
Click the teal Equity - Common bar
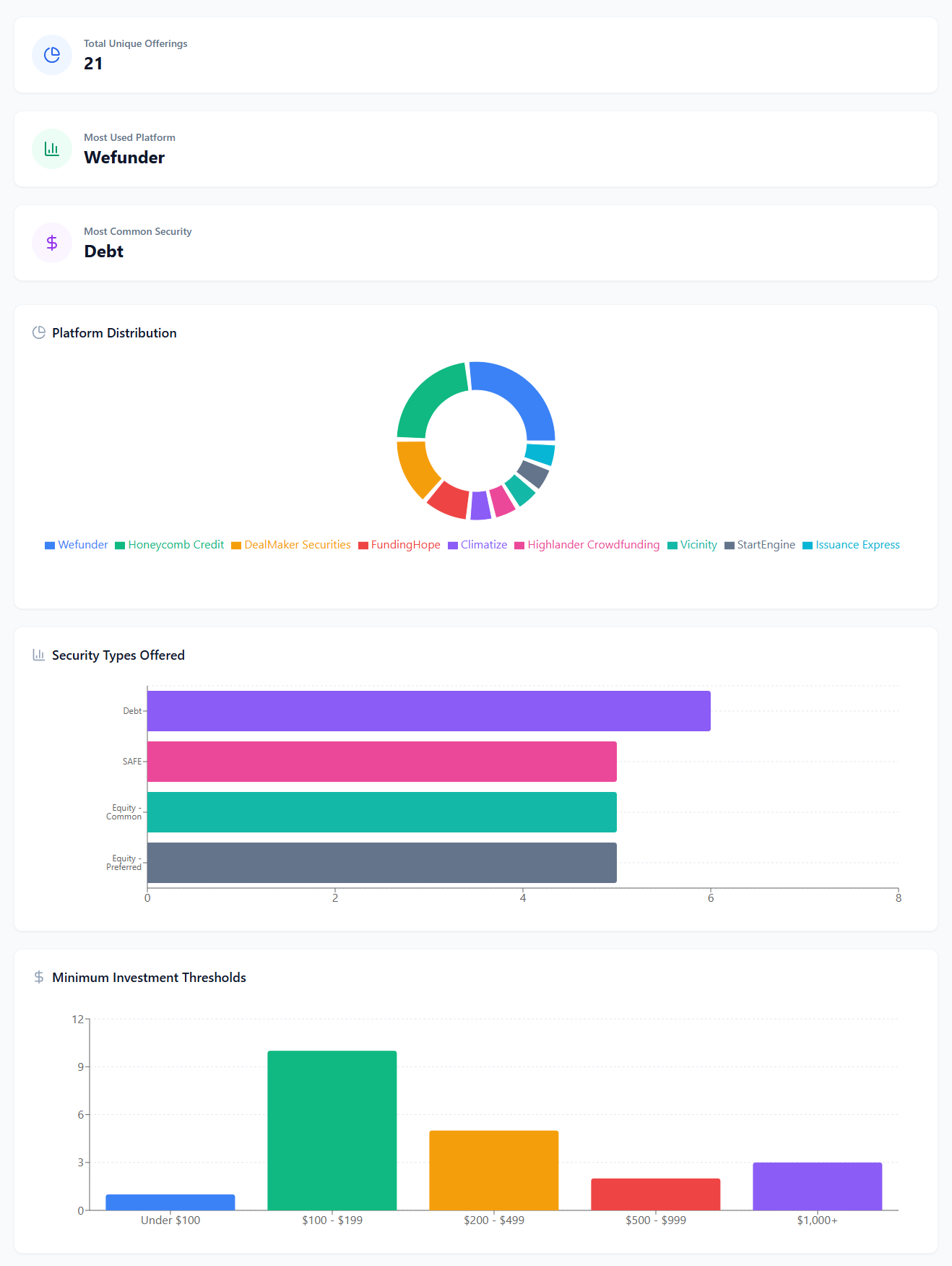coord(382,812)
